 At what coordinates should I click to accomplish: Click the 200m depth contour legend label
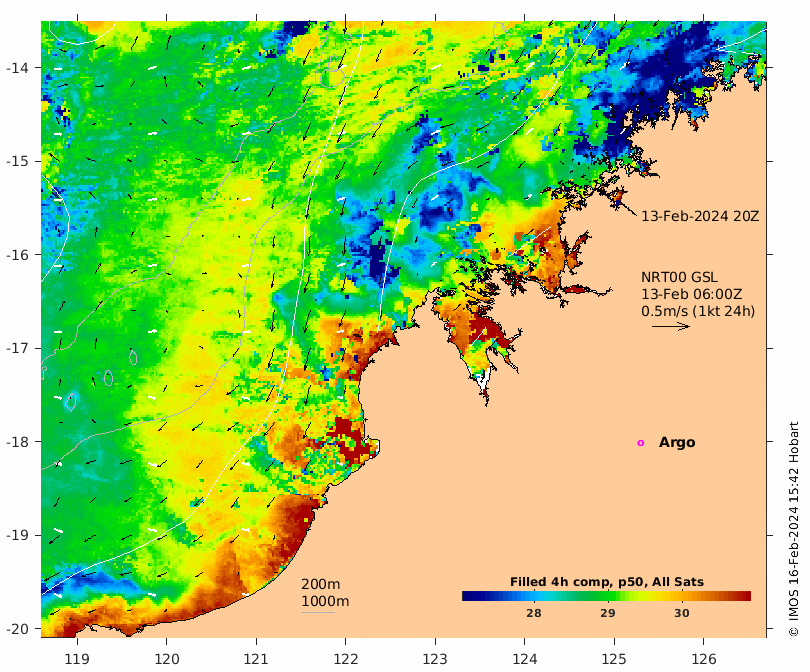pos(320,584)
